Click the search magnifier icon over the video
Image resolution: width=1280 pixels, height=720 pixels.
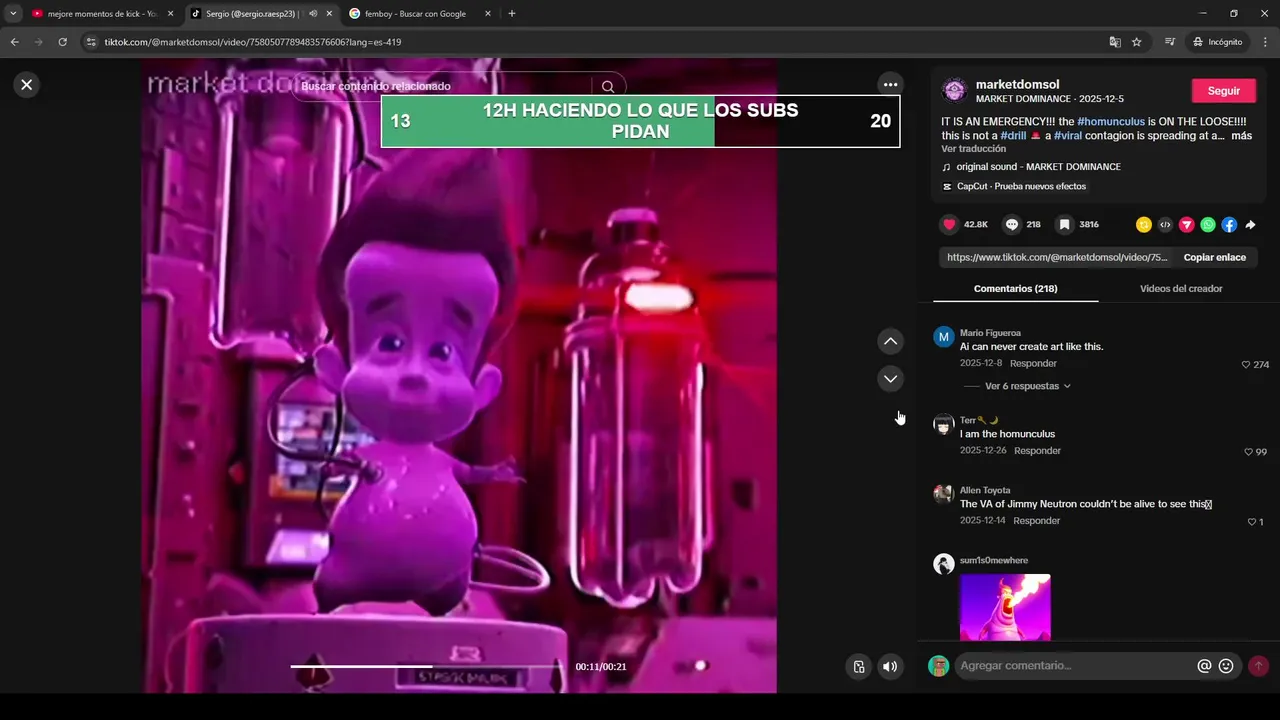click(608, 87)
